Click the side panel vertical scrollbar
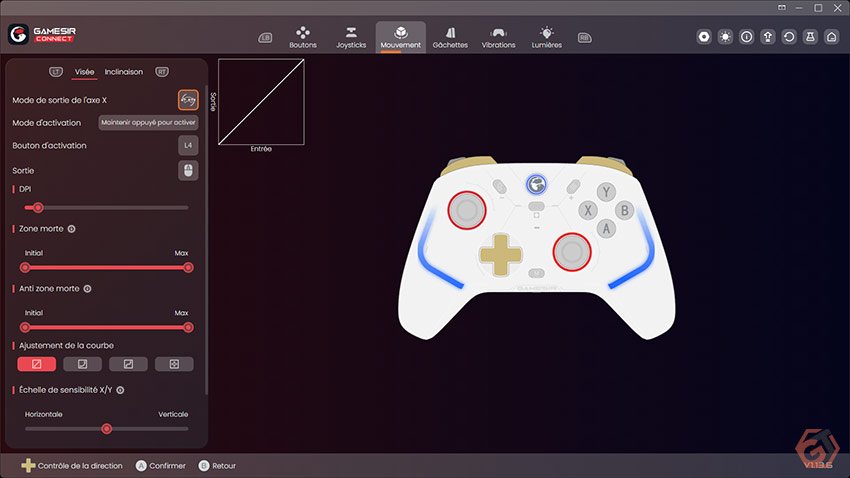Screen dimensions: 850x478 coord(206,238)
